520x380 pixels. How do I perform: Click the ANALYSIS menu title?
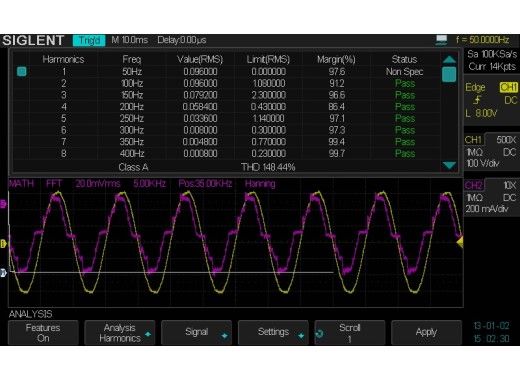pos(31,314)
